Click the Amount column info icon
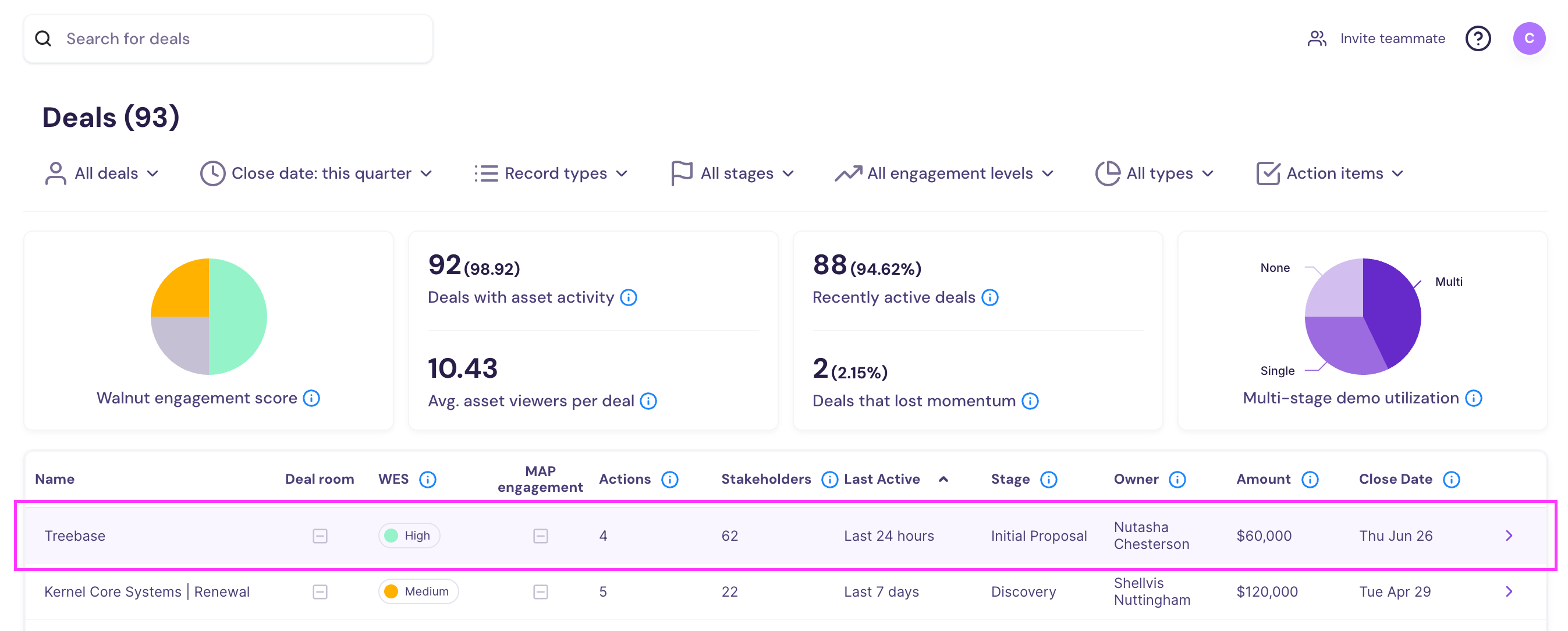The height and width of the screenshot is (631, 1568). point(1310,480)
